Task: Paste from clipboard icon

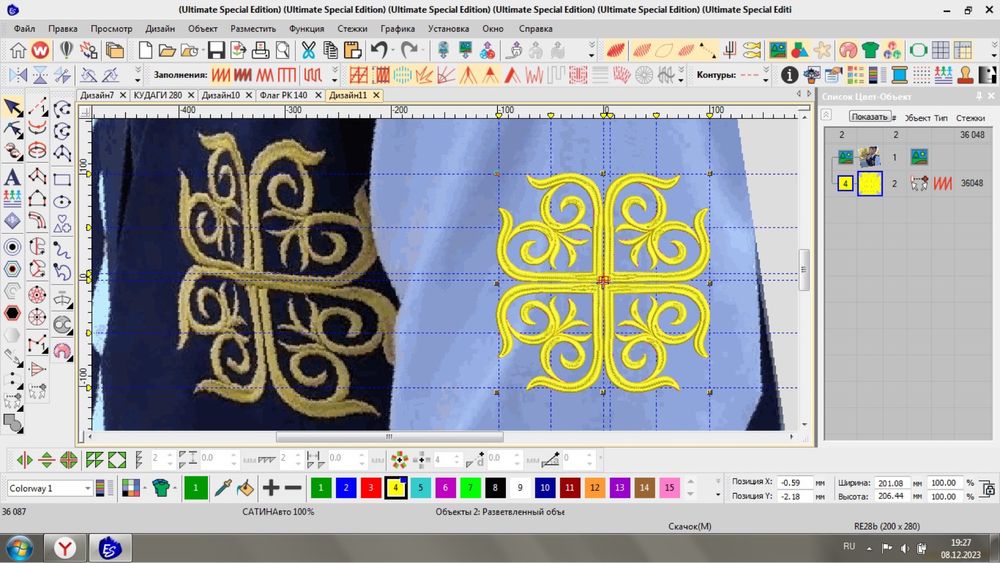Action: click(x=352, y=50)
